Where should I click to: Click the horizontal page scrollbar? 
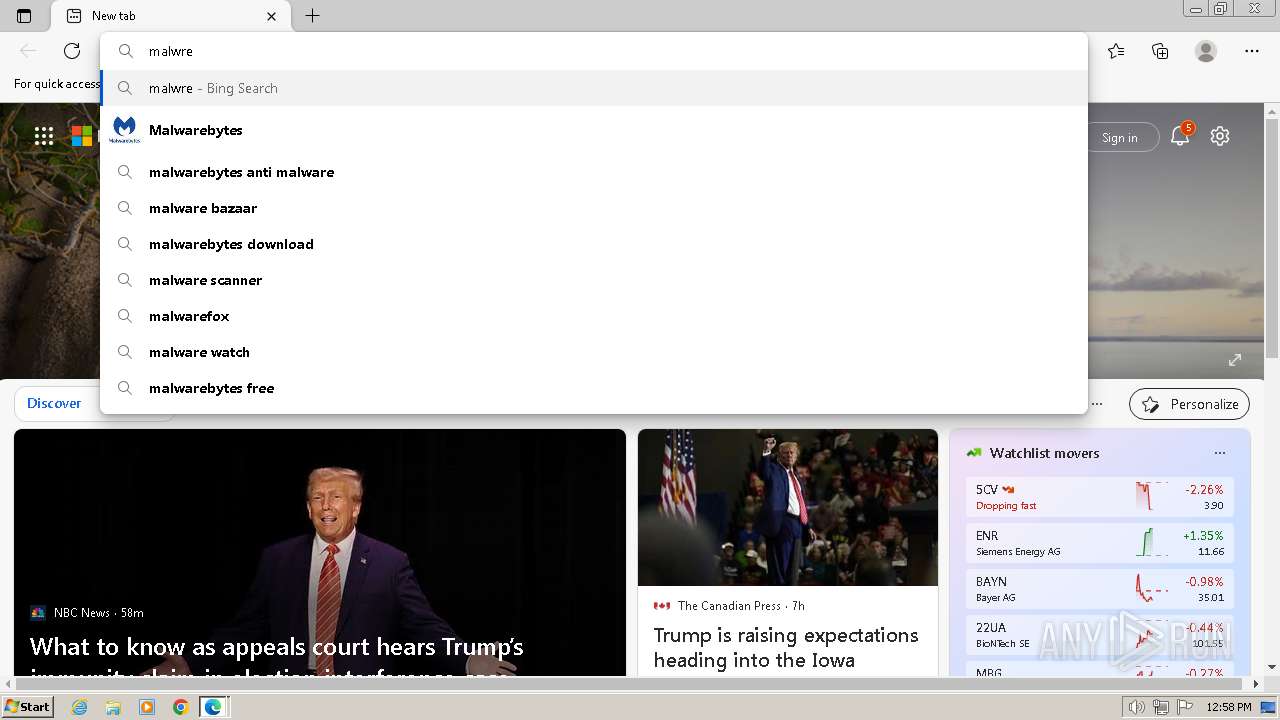point(630,684)
